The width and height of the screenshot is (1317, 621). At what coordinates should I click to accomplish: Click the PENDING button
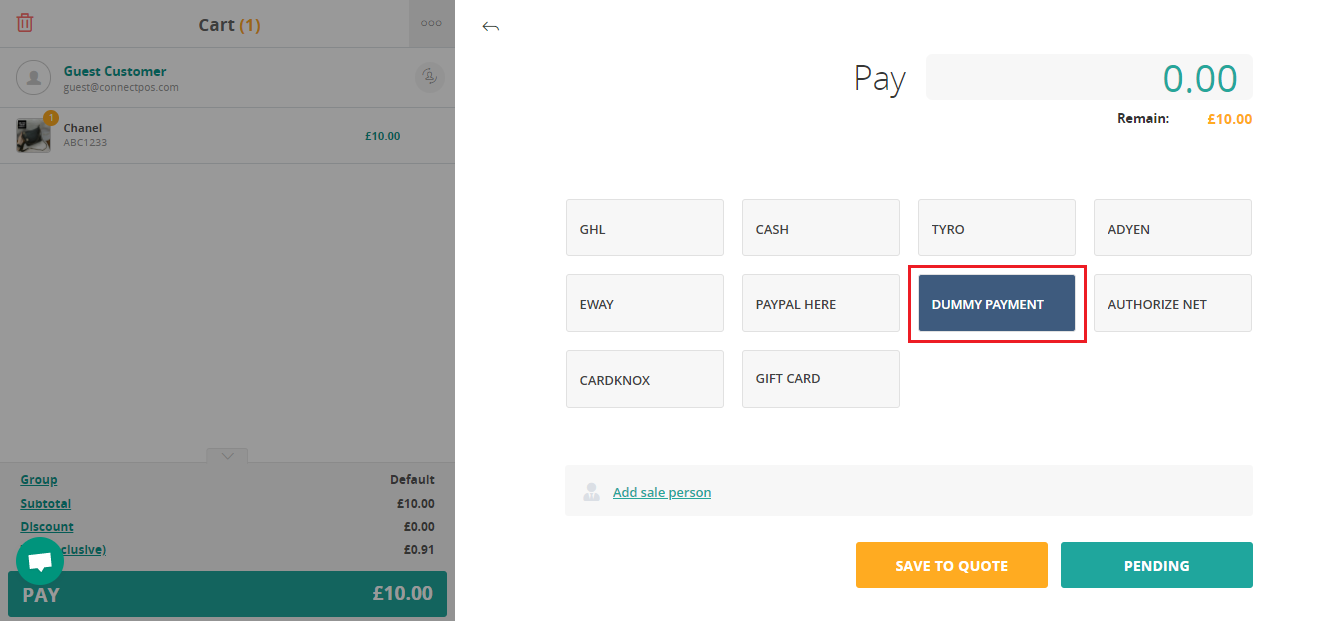(x=1157, y=565)
